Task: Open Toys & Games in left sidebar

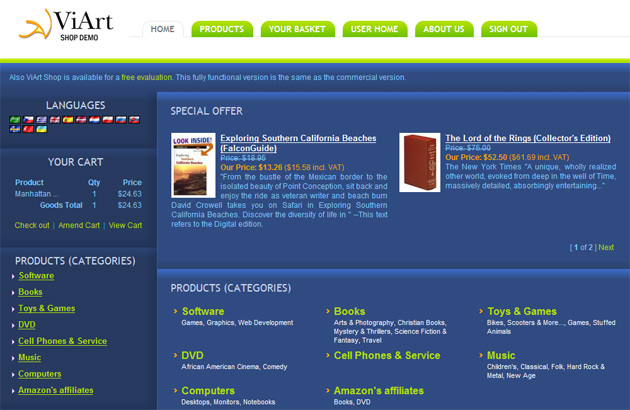Action: pos(47,308)
